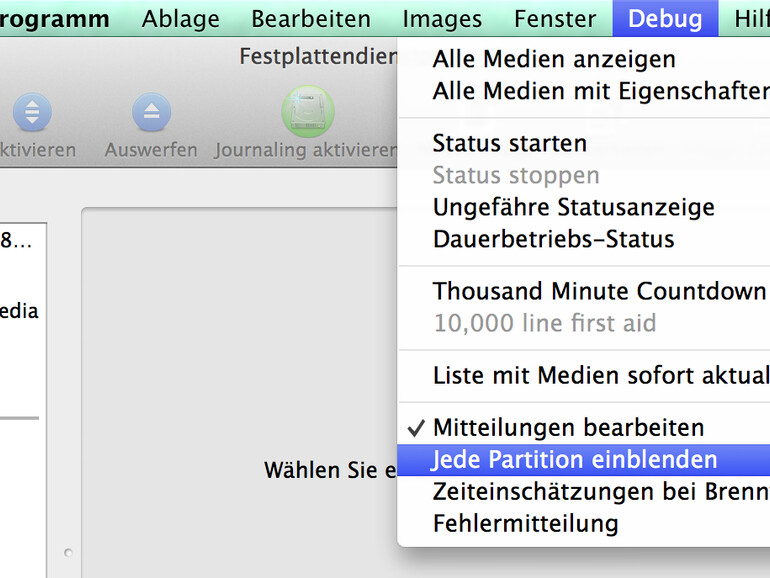Select Status starten from Debug menu
The width and height of the screenshot is (770, 578).
(510, 144)
